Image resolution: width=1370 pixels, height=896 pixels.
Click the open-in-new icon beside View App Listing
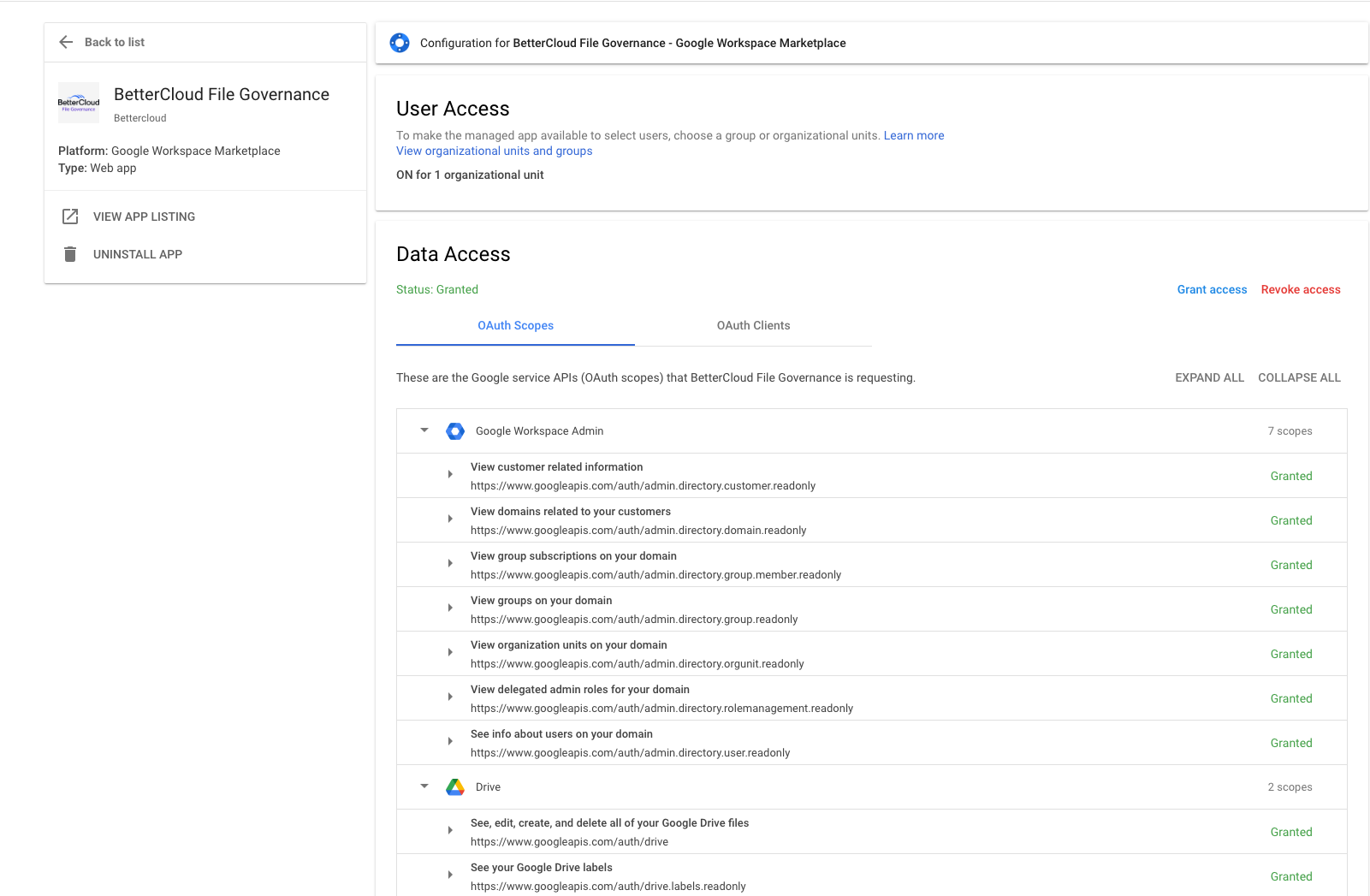[x=70, y=217]
